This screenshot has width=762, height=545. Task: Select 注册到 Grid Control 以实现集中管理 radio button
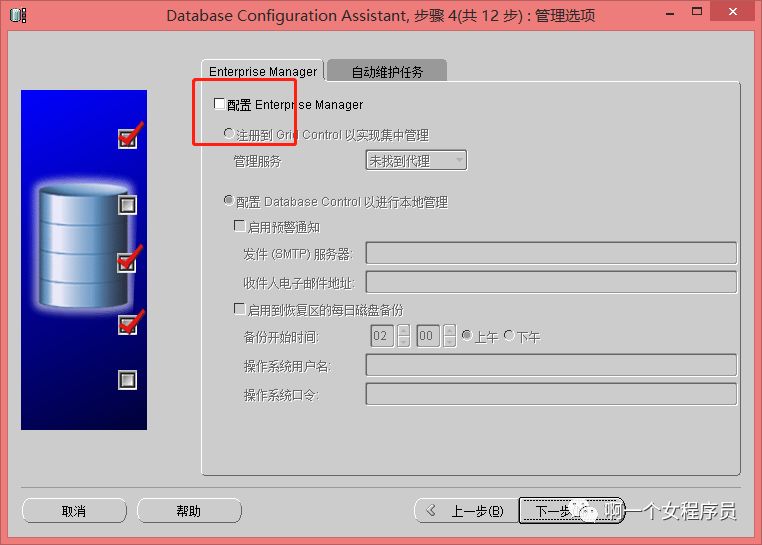[228, 133]
